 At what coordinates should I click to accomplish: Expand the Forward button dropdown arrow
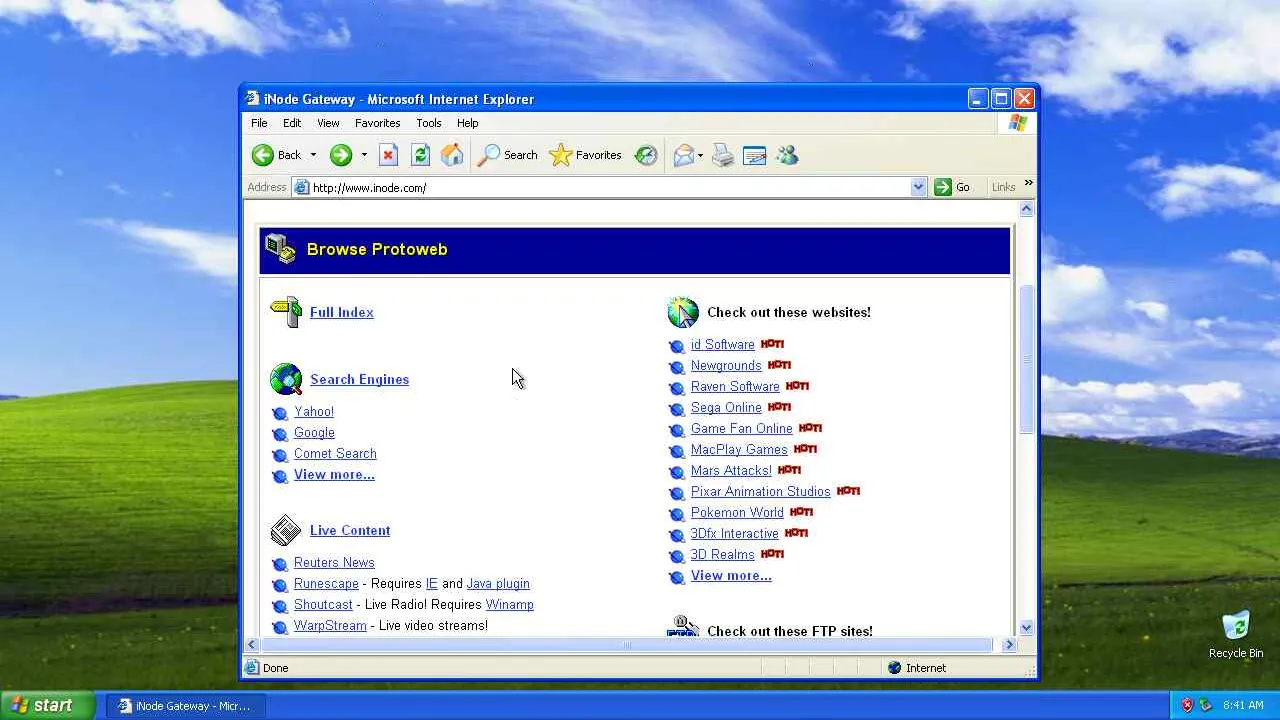364,155
